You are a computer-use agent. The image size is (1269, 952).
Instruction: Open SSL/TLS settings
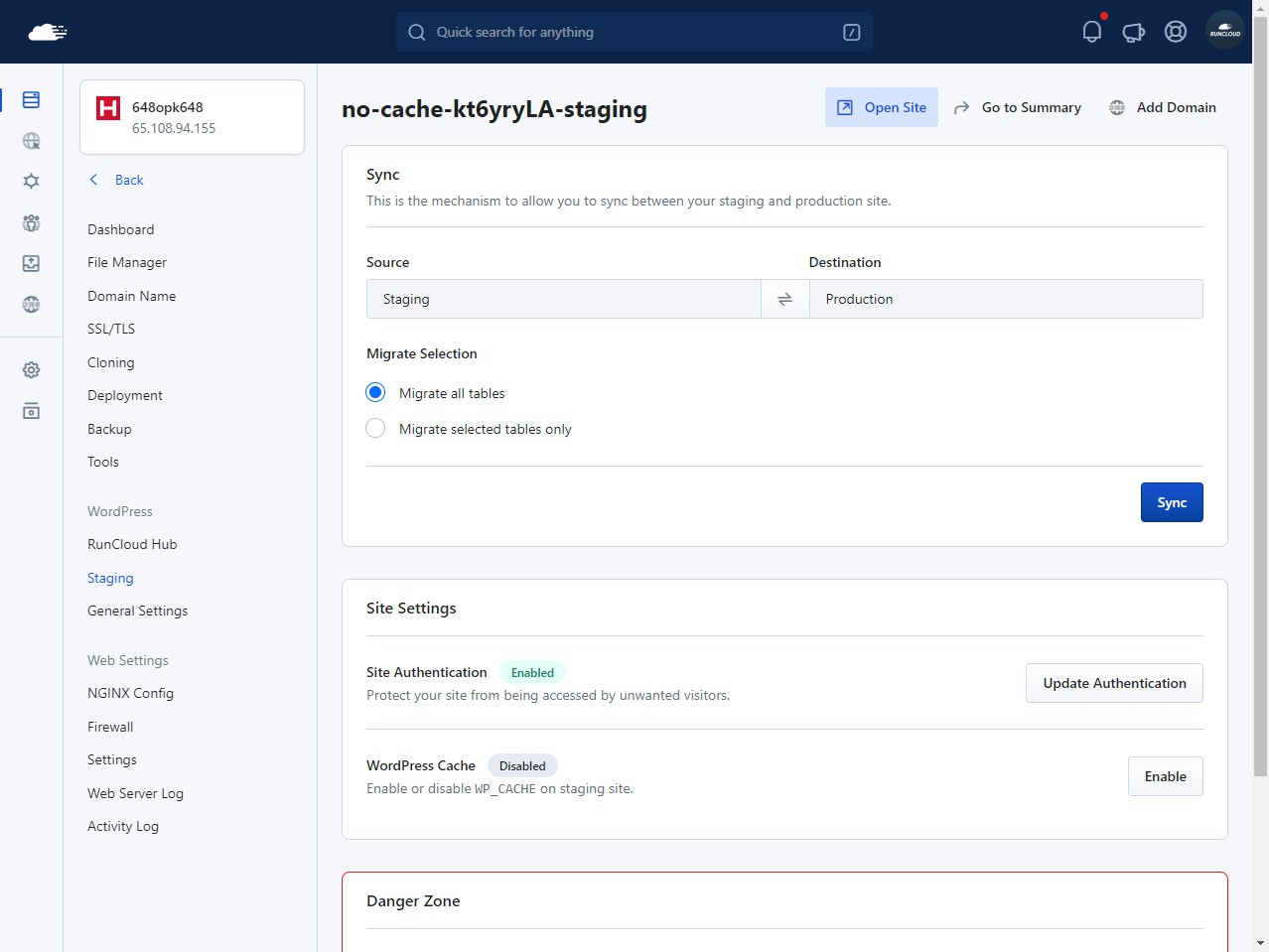click(111, 329)
